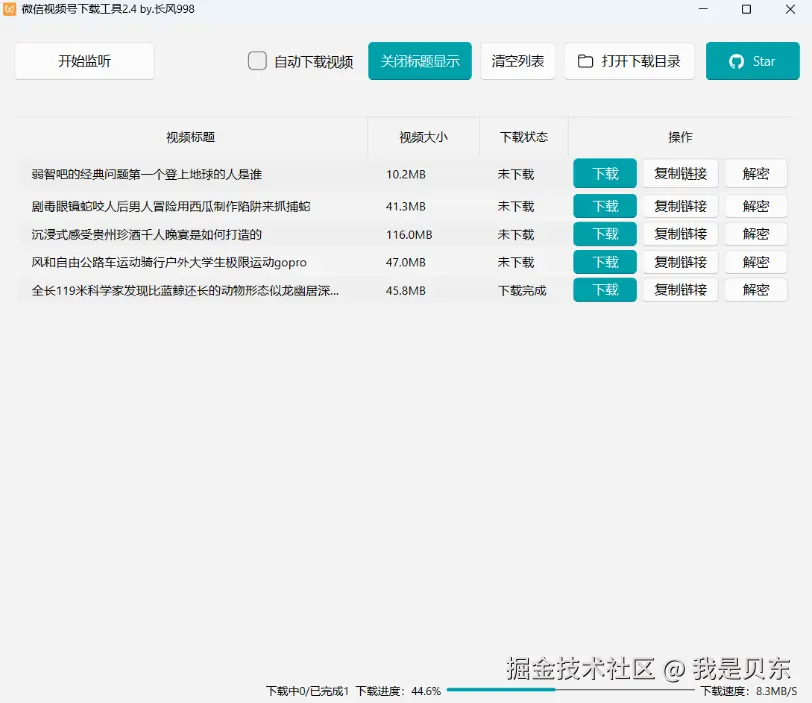The width and height of the screenshot is (812, 703).
Task: Copy link for the 剧毒眼镜蛇 video
Action: pos(680,206)
